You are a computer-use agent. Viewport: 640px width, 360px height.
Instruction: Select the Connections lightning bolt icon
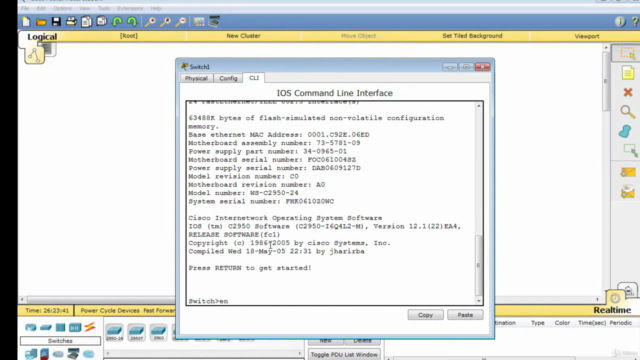click(x=90, y=327)
